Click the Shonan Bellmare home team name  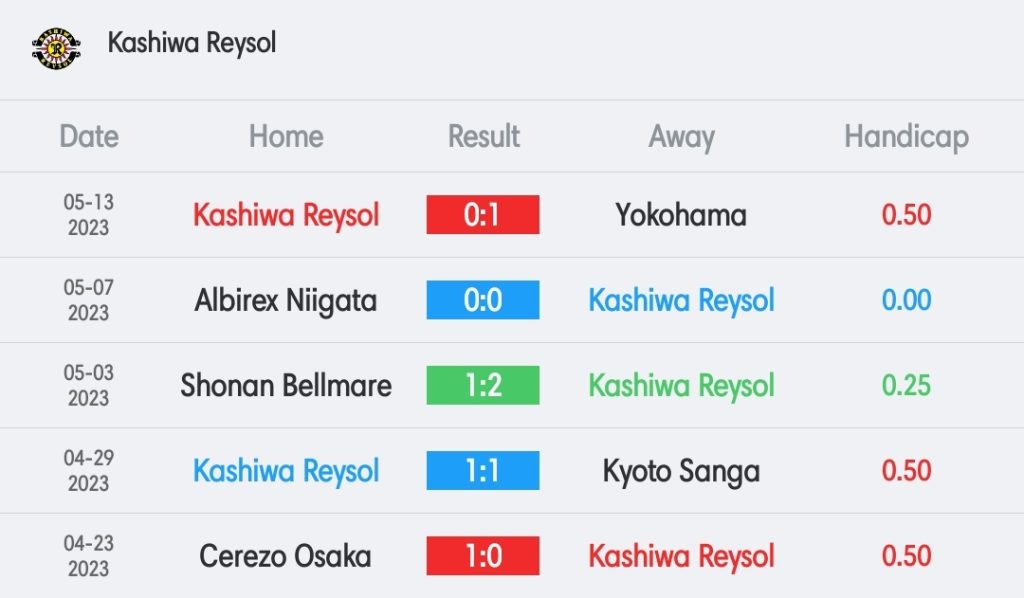286,385
